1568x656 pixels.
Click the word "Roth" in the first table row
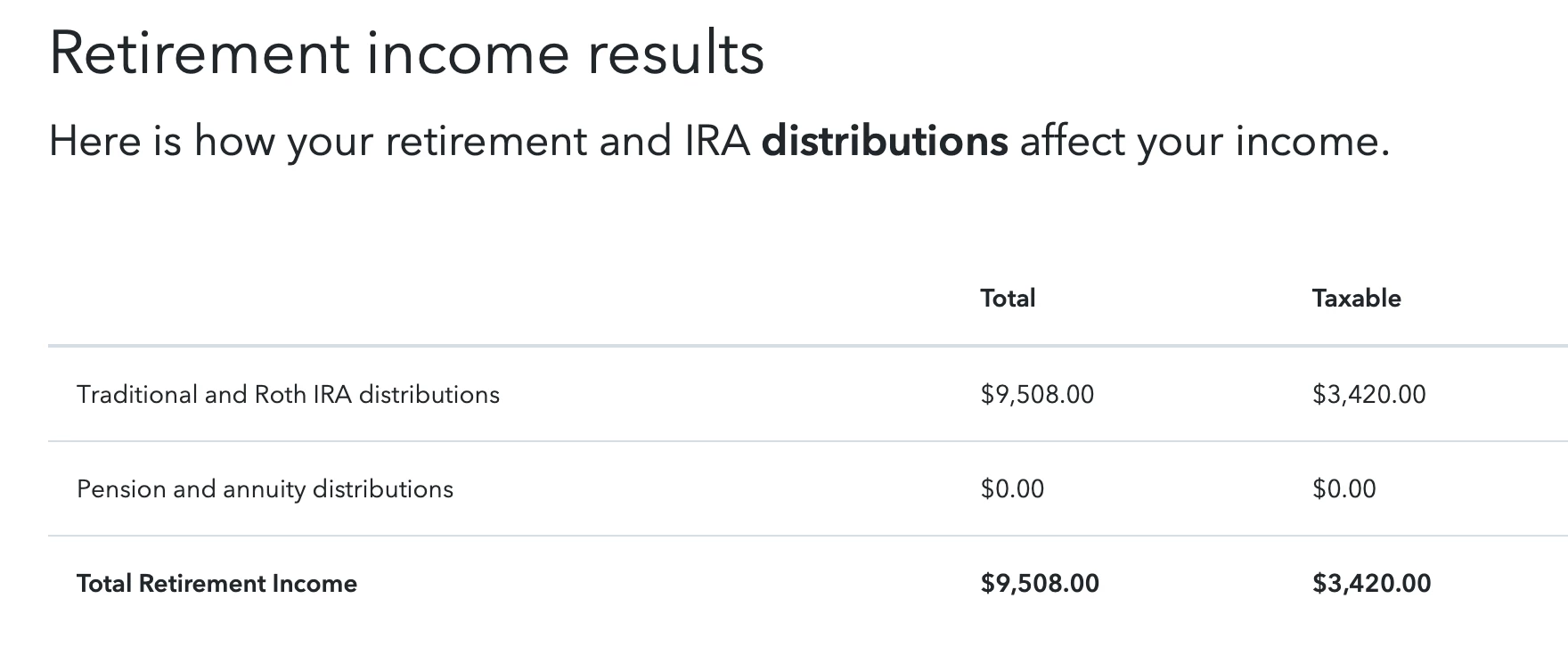tap(280, 394)
